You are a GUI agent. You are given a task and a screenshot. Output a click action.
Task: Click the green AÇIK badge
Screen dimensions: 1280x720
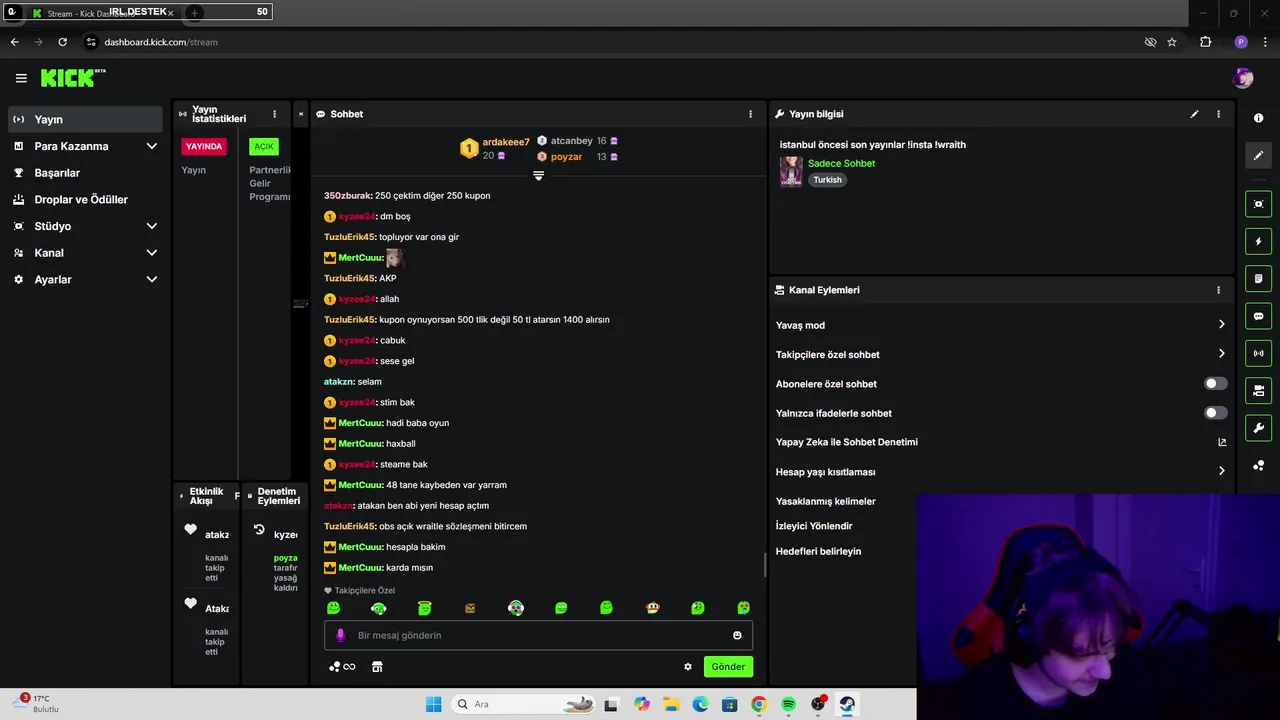(x=264, y=146)
